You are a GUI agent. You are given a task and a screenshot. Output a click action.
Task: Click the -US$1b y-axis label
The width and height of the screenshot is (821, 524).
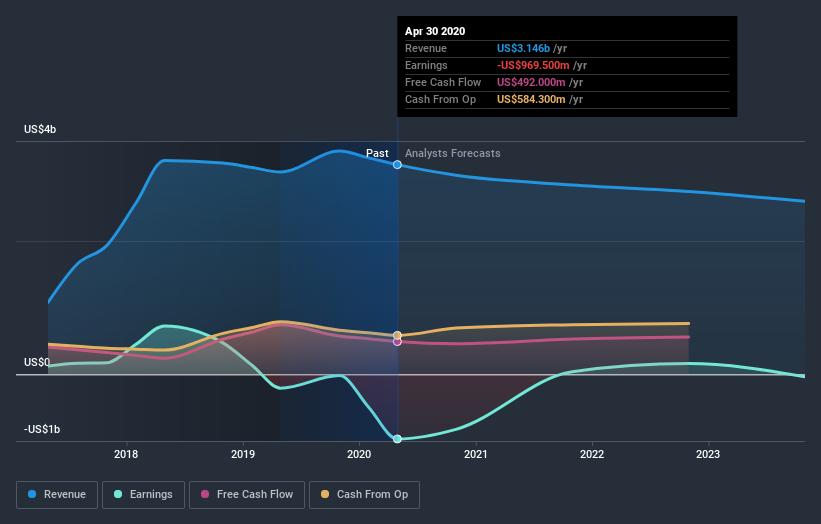pyautogui.click(x=42, y=429)
